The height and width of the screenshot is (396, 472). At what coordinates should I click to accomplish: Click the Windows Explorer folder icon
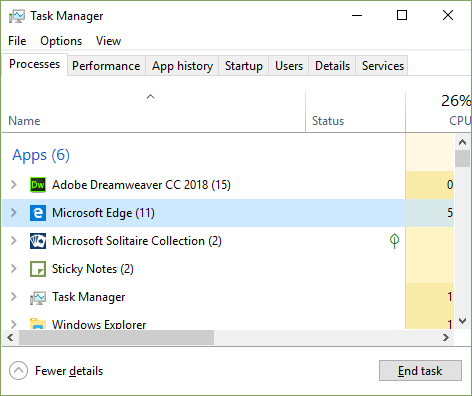[x=38, y=323]
